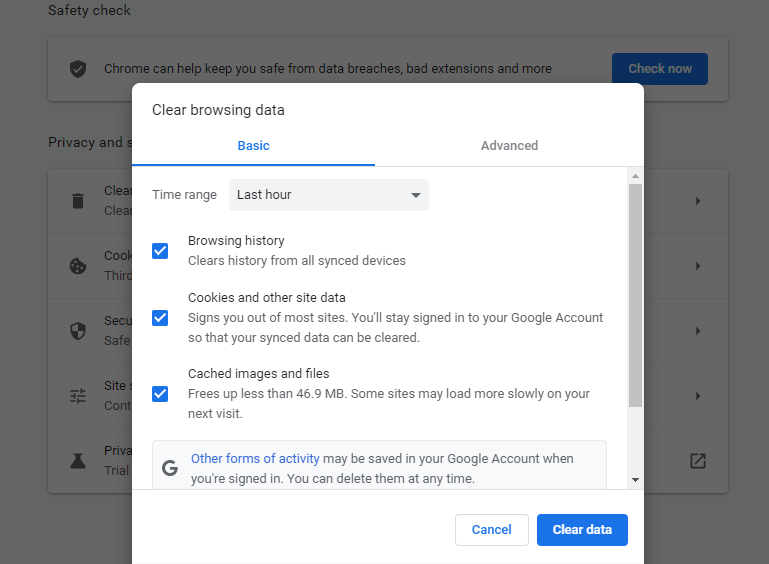
Task: Click the Cancel button
Action: click(x=491, y=530)
